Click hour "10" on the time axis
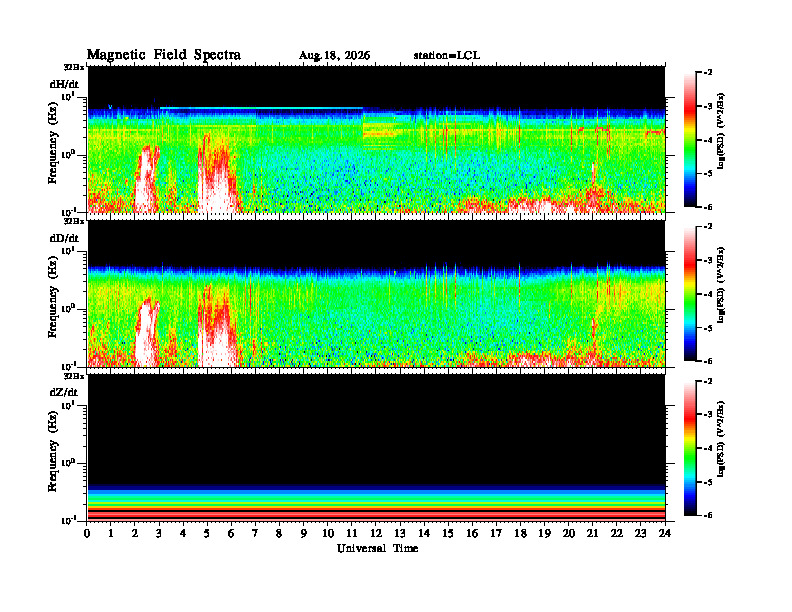792x612 pixels. coord(328,534)
